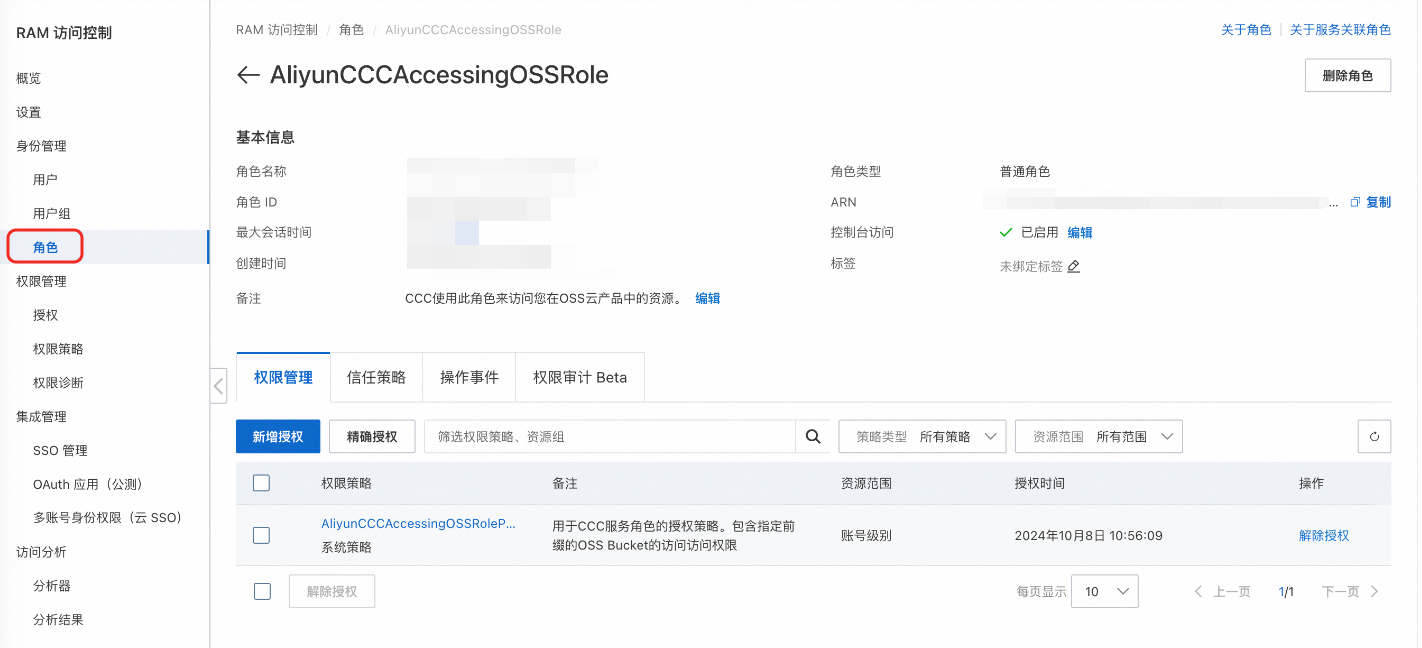Click the copy icon beside ARN
Image resolution: width=1422 pixels, height=648 pixels.
[x=1355, y=202]
